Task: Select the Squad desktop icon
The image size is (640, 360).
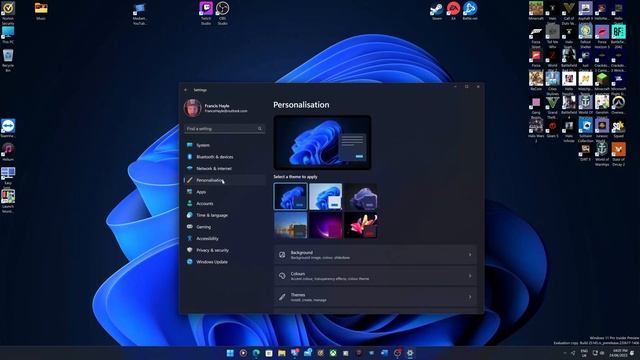Action: click(618, 129)
